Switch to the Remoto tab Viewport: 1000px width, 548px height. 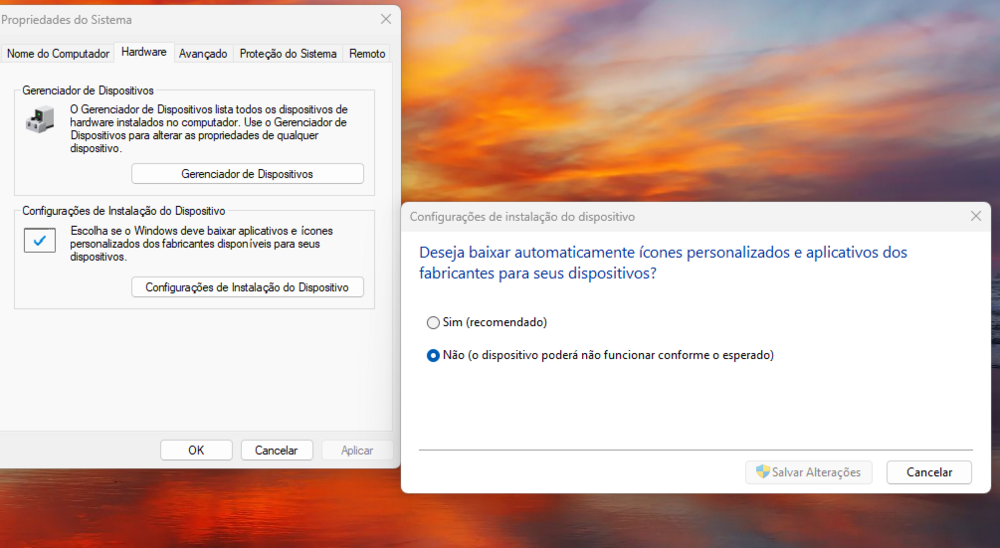[x=367, y=53]
